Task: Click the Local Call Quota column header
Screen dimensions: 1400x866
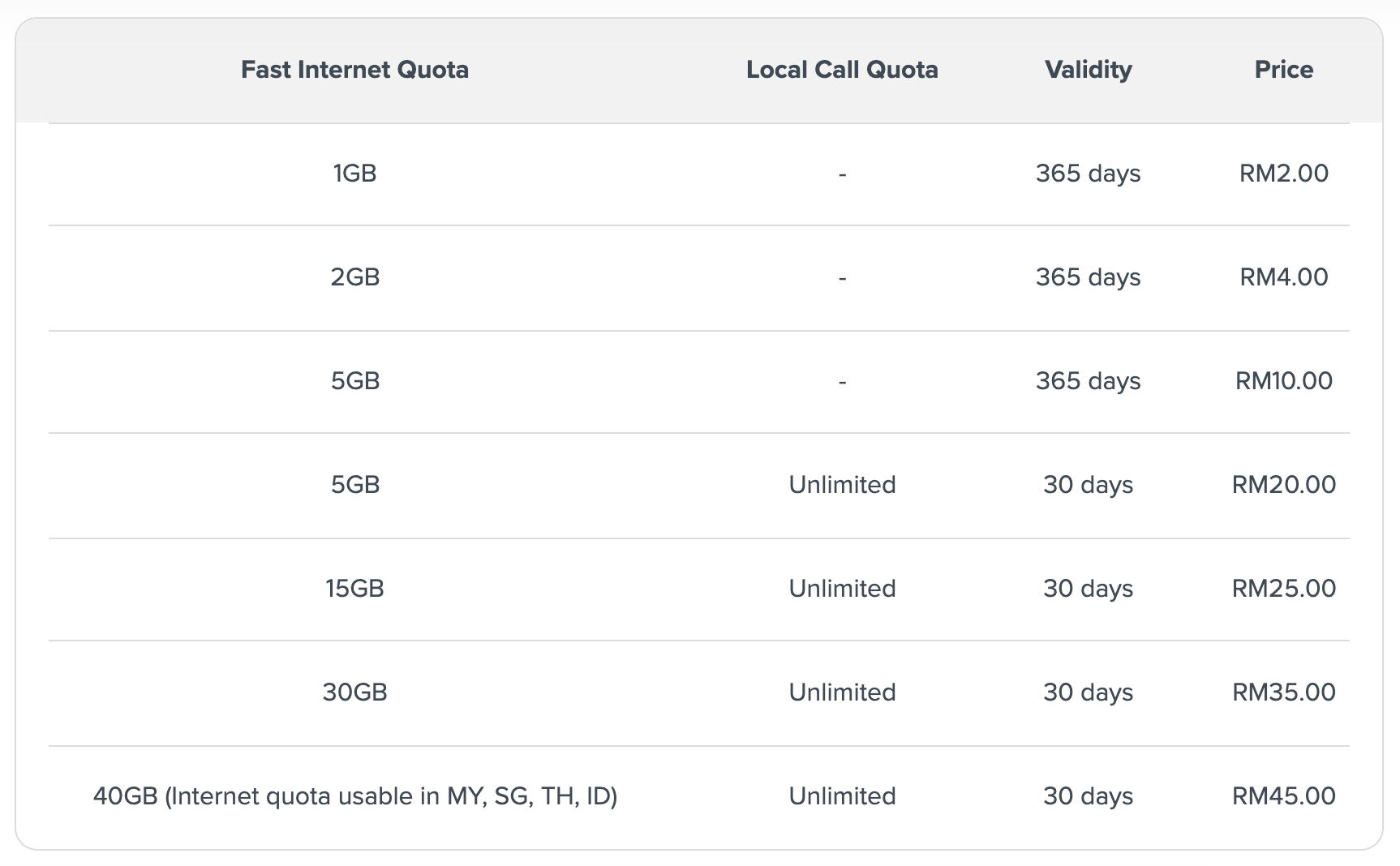Action: [842, 70]
